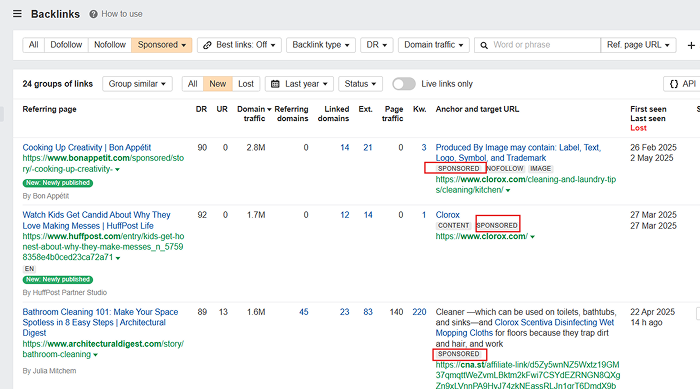Screen dimensions: 700x389
Task: Click the Page traffic column header
Action: 393,114
